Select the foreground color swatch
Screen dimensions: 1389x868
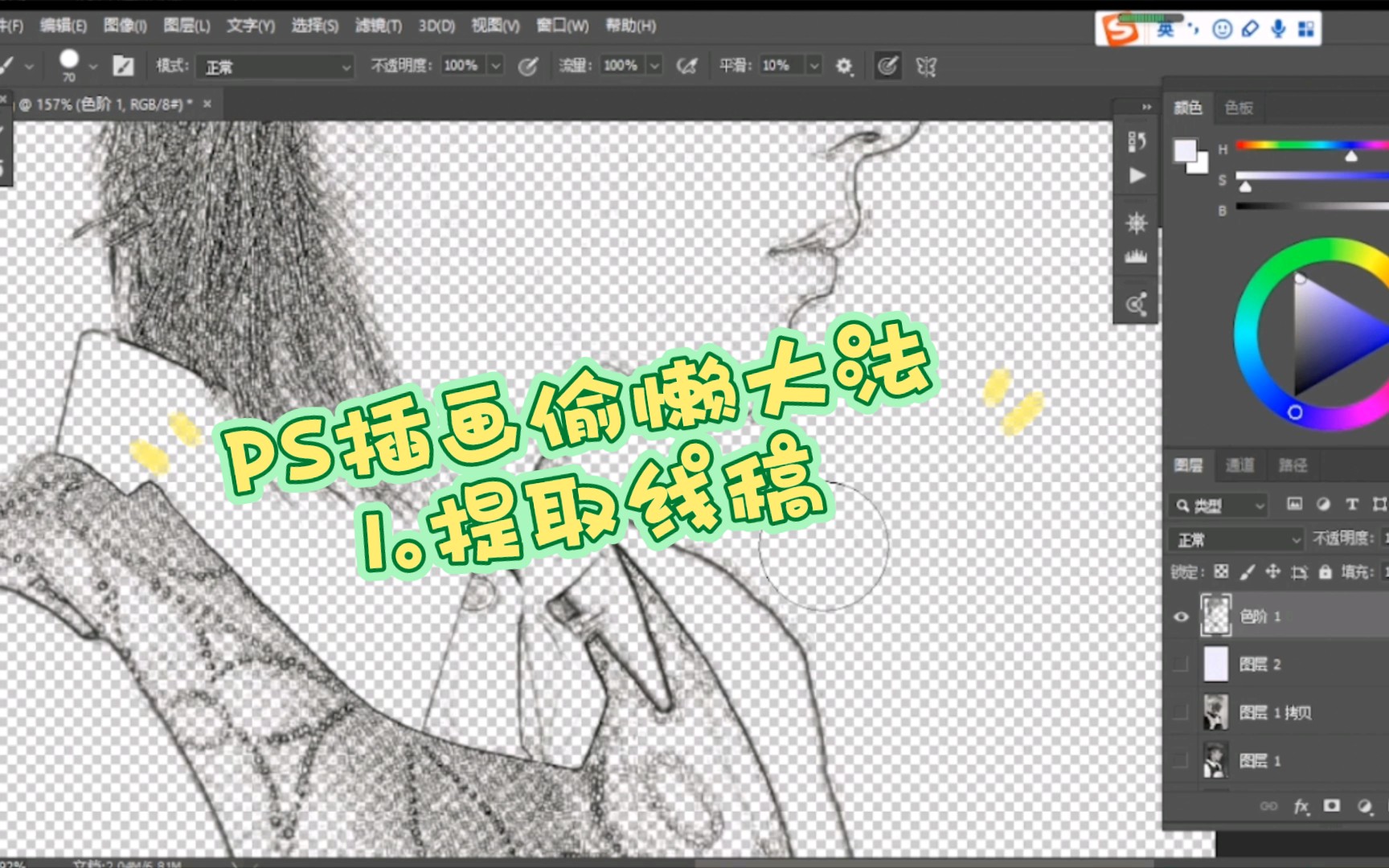pyautogui.click(x=1185, y=150)
